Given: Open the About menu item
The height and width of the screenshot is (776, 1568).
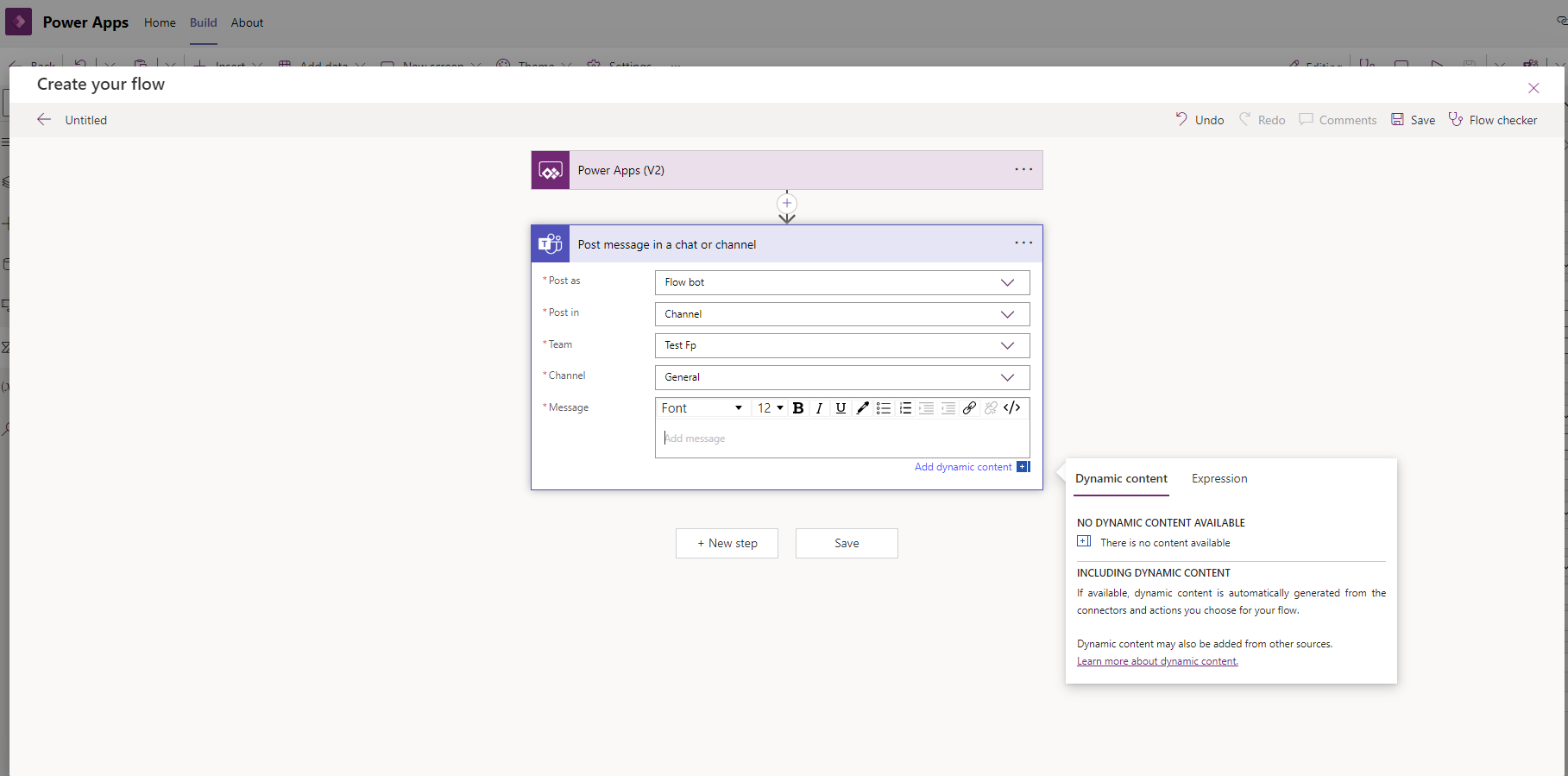Looking at the screenshot, I should pyautogui.click(x=247, y=22).
